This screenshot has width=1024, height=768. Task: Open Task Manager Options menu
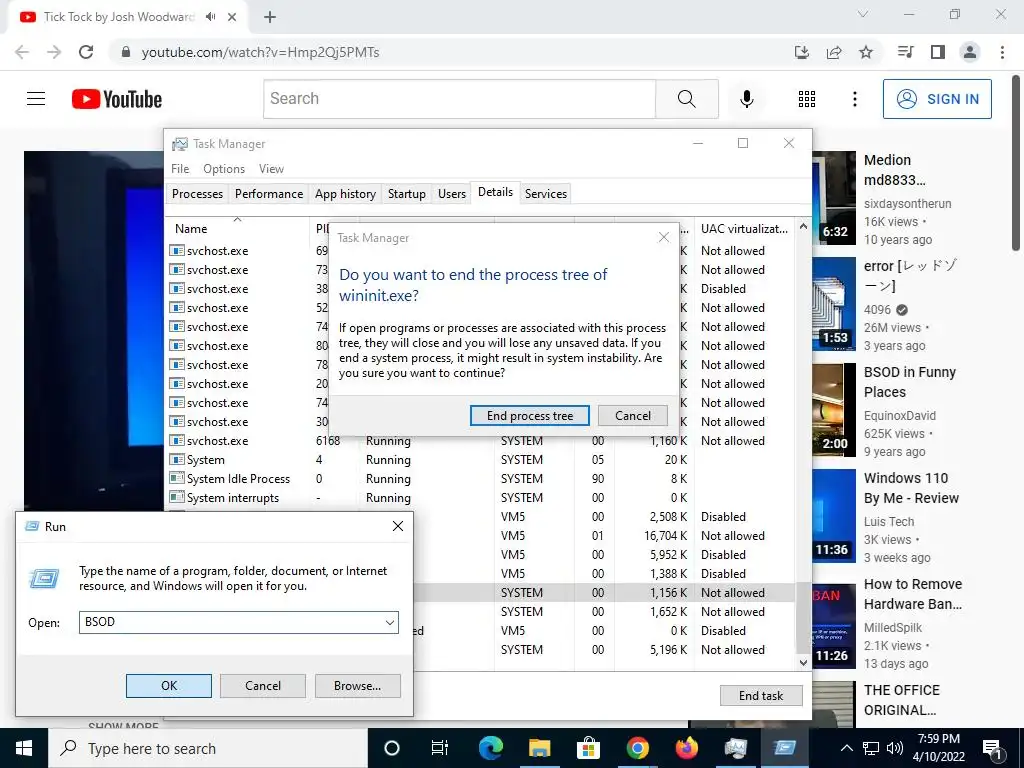click(x=224, y=168)
